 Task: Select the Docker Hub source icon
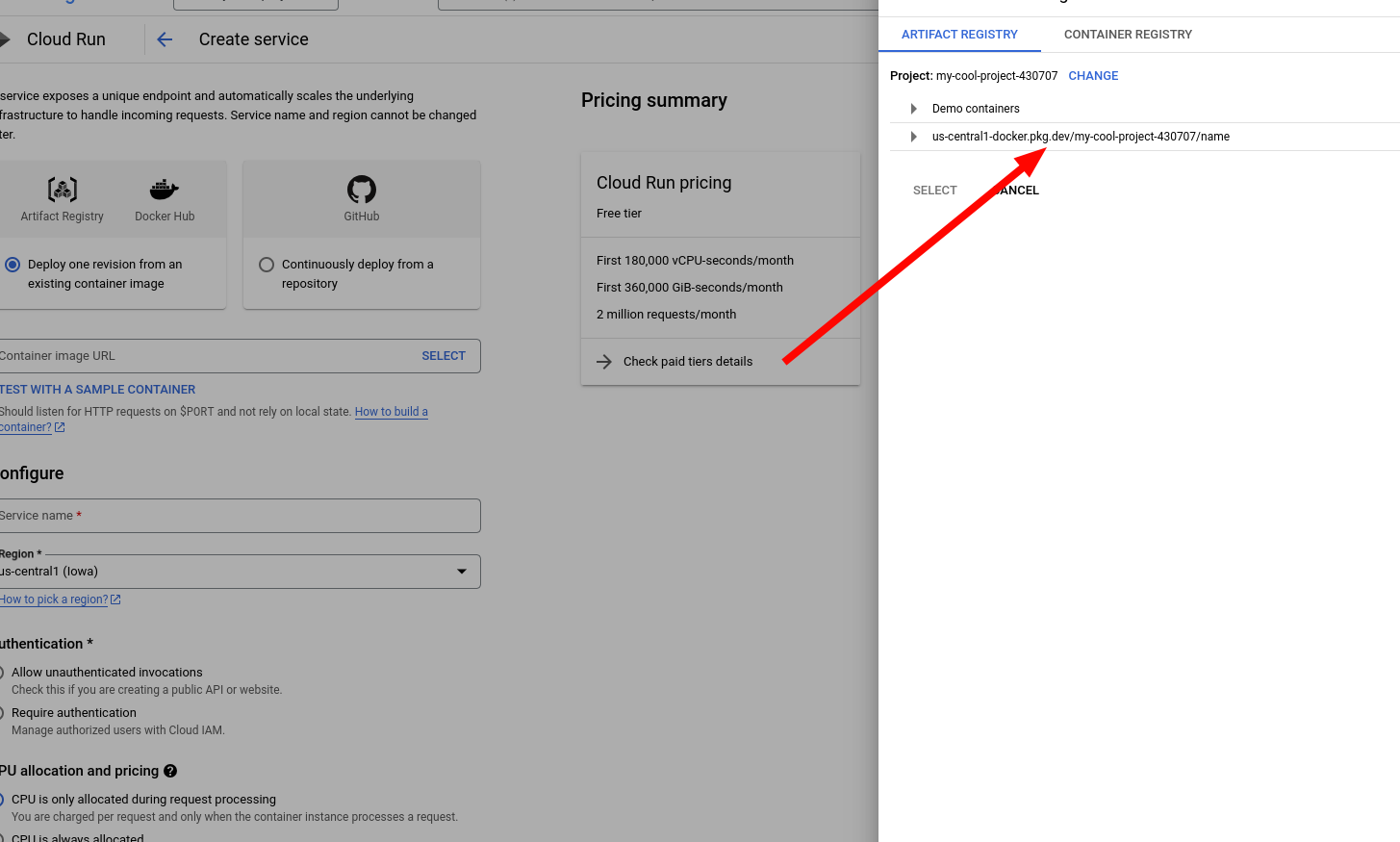point(165,189)
